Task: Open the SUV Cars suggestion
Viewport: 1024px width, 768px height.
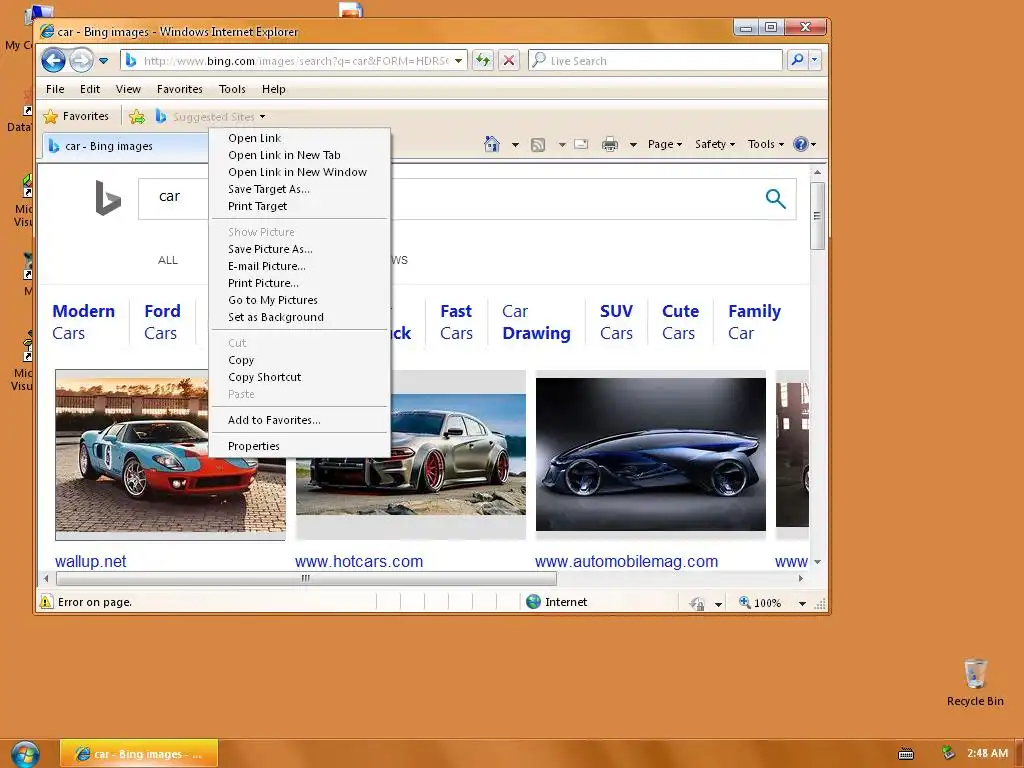Action: tap(616, 322)
